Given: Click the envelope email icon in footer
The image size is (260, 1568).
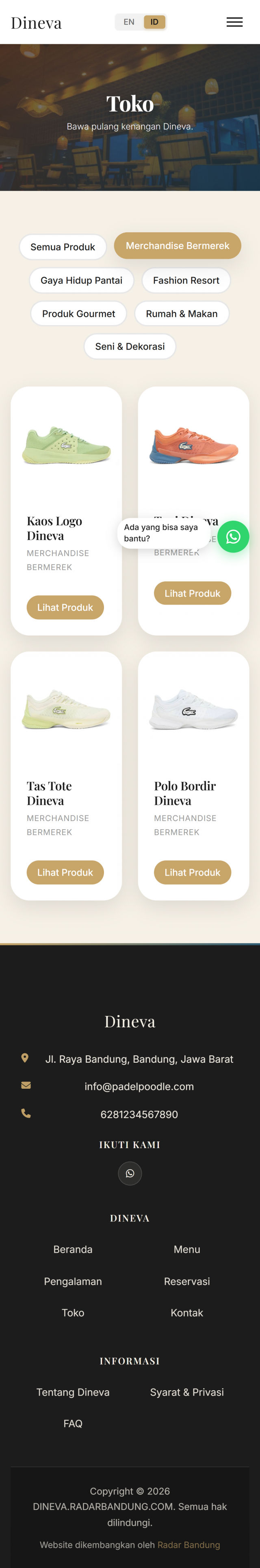Looking at the screenshot, I should point(26,1085).
